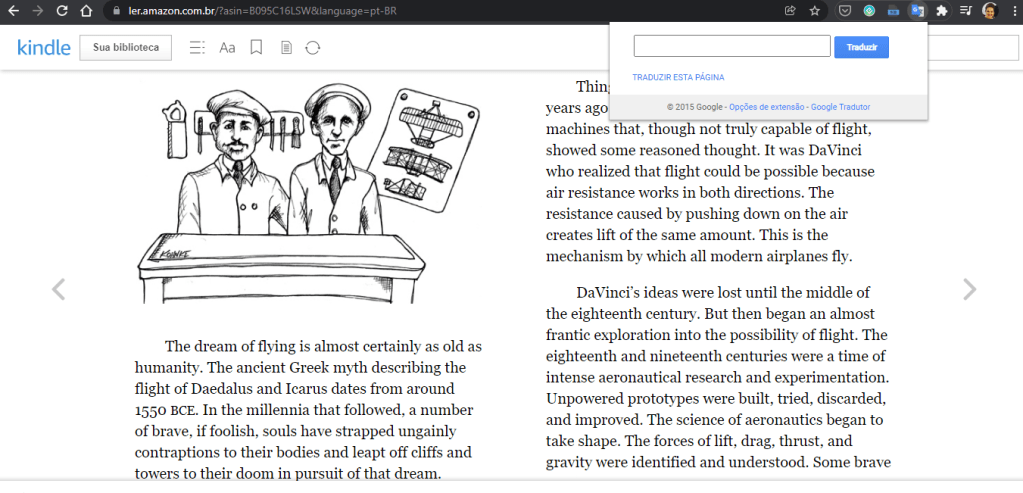Click the TRADUZIR ESTA PÁGINA link
This screenshot has height=493, width=1023.
678,77
